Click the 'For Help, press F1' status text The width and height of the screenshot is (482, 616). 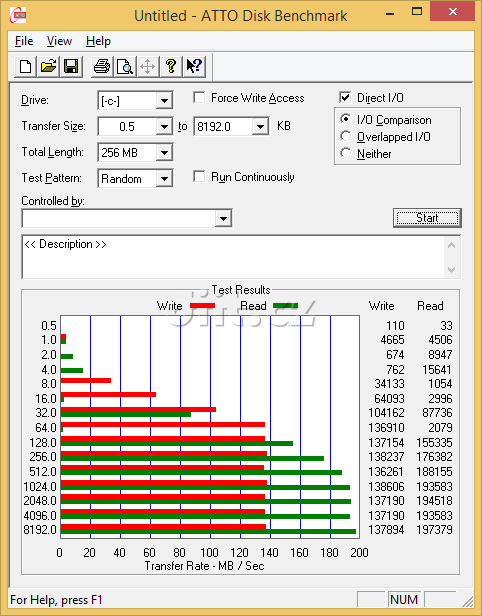pyautogui.click(x=56, y=600)
